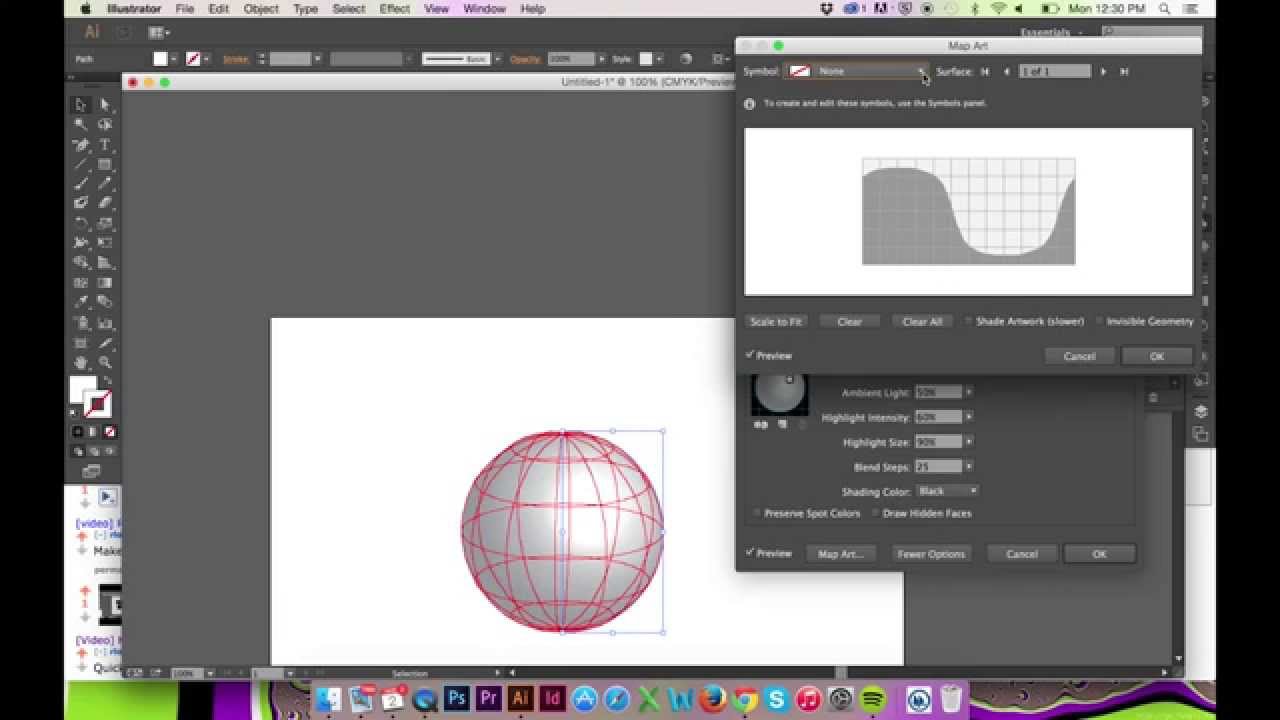Select the Pencil tool
Screen dimensions: 1280x720
point(105,184)
